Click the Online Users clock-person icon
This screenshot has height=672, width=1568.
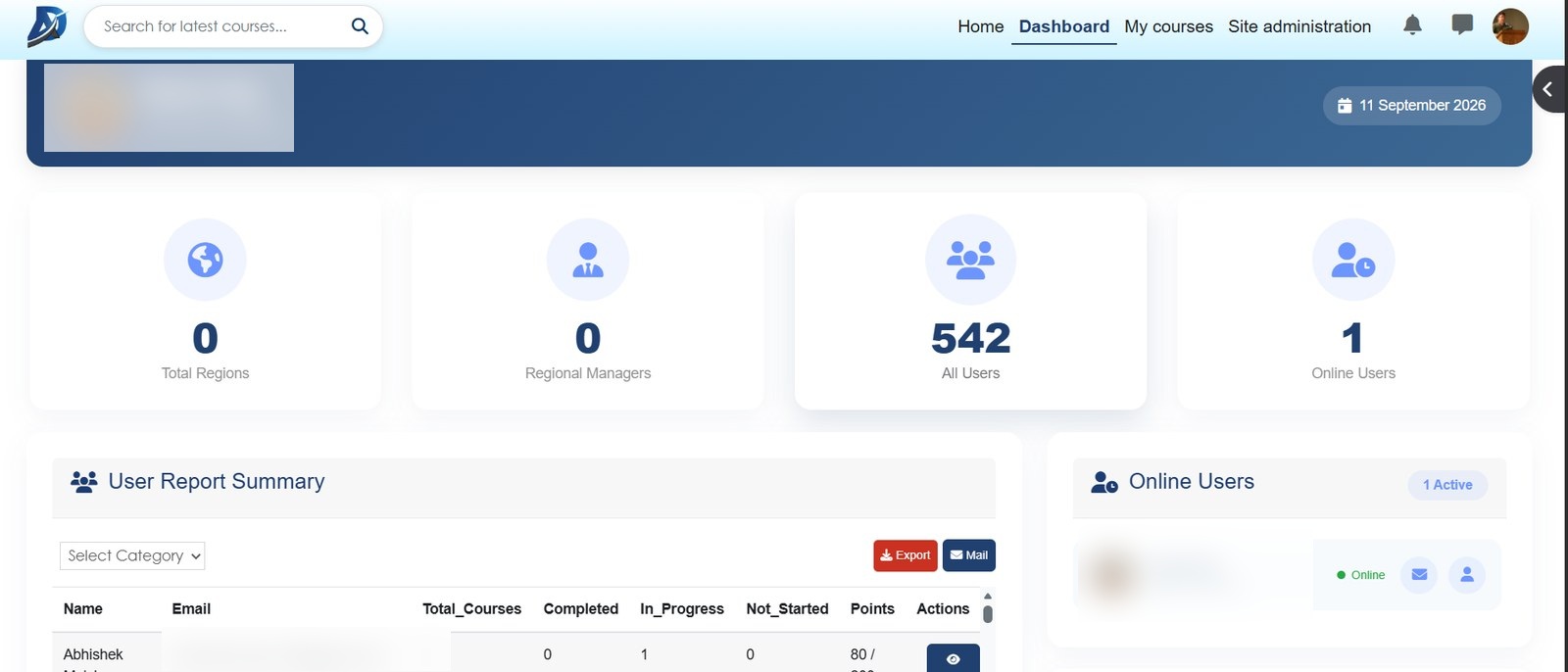coord(1353,260)
